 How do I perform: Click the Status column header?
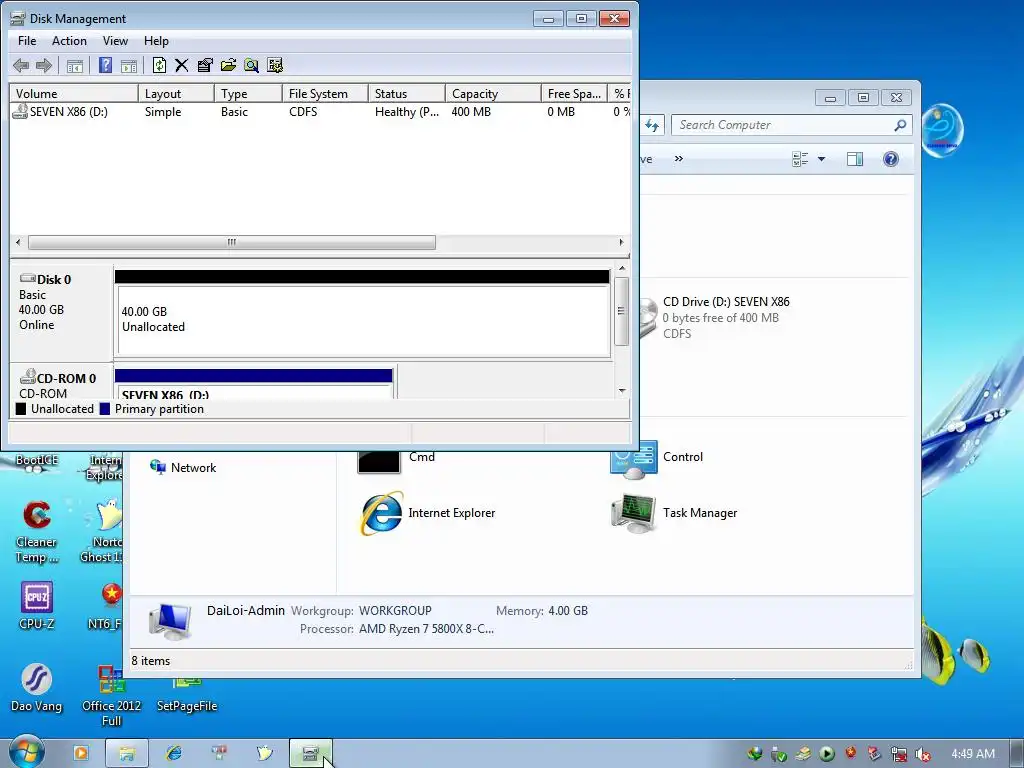[x=406, y=93]
